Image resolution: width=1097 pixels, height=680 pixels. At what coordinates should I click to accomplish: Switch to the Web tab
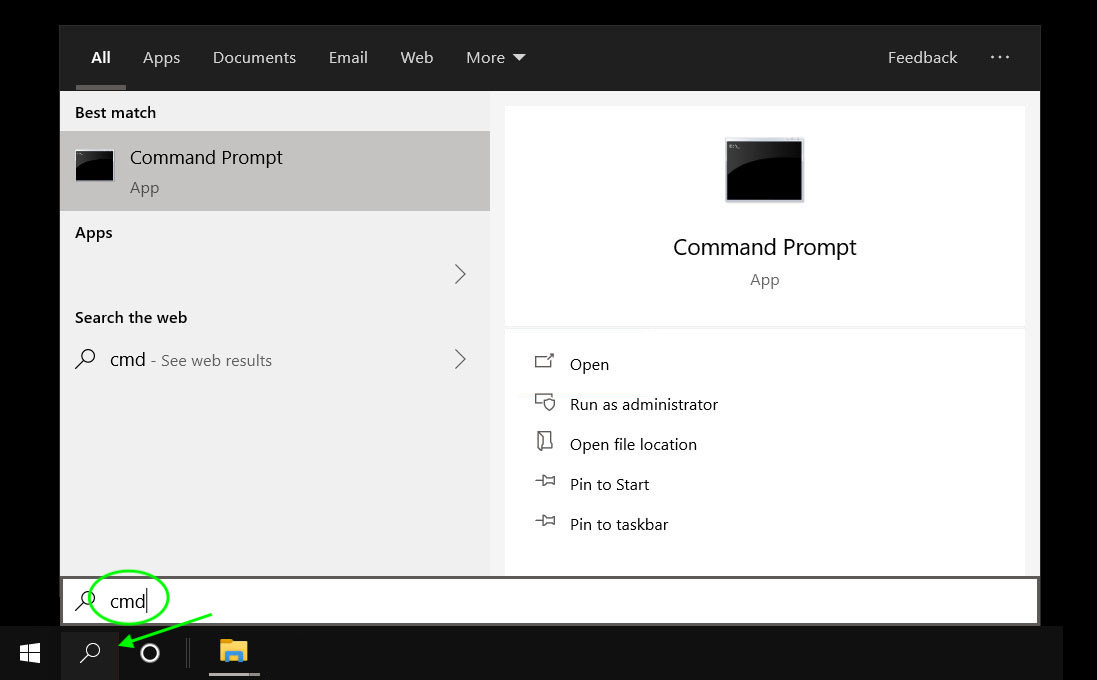tap(417, 57)
